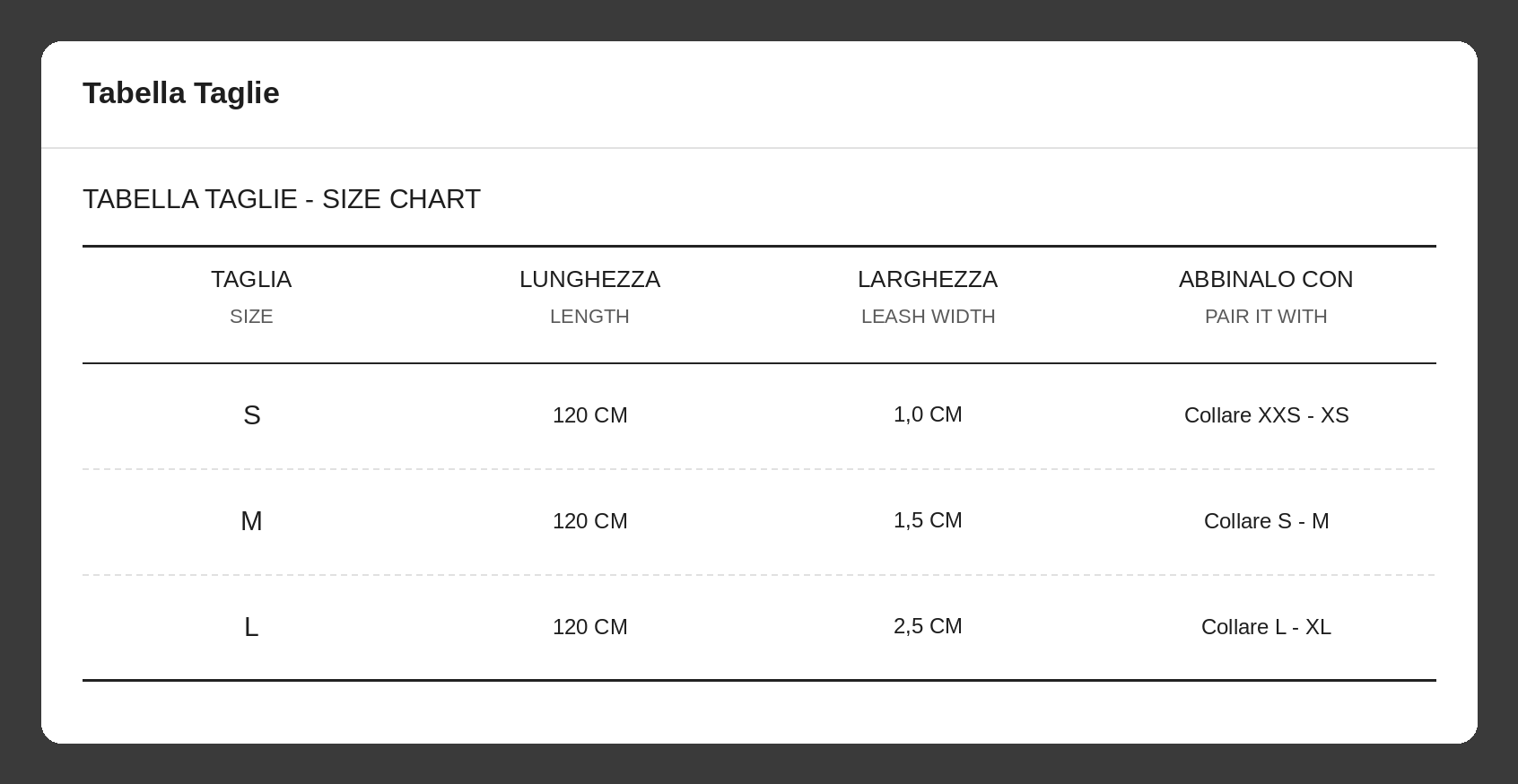Screen dimensions: 1518x784
Task: Select the size S row label
Action: pyautogui.click(x=252, y=415)
